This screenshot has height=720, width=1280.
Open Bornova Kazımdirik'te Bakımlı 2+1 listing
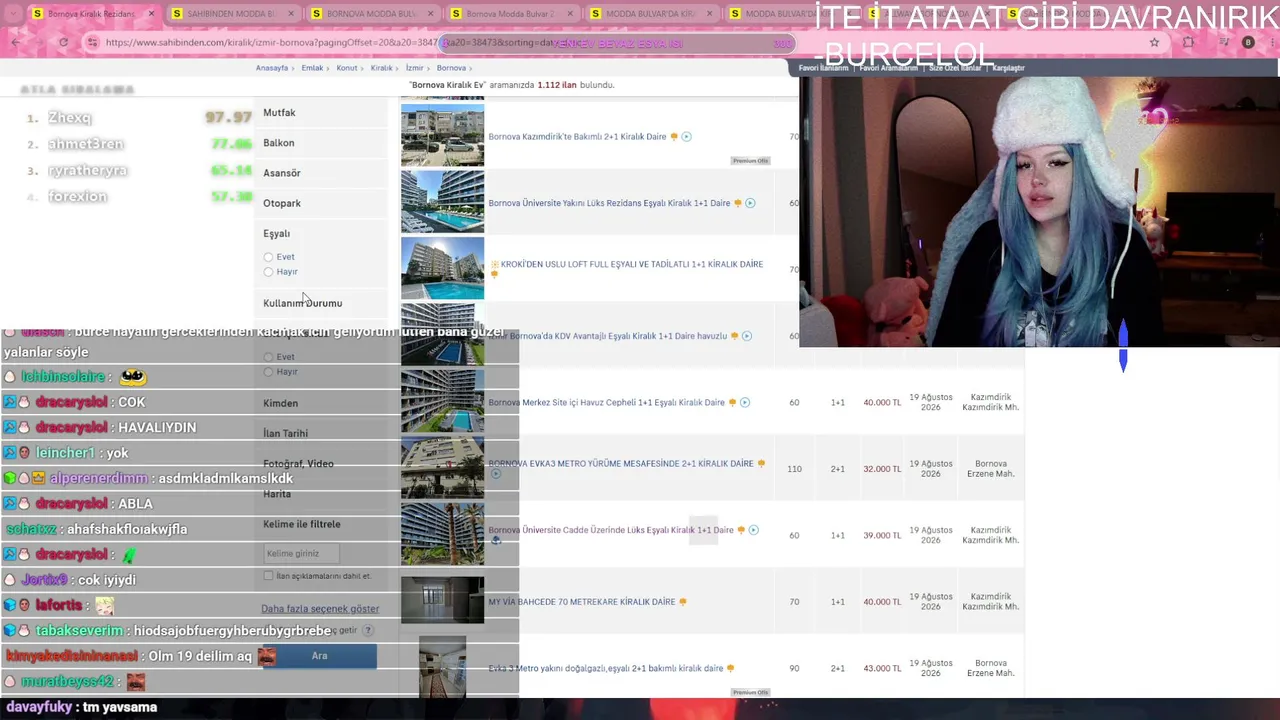[577, 137]
